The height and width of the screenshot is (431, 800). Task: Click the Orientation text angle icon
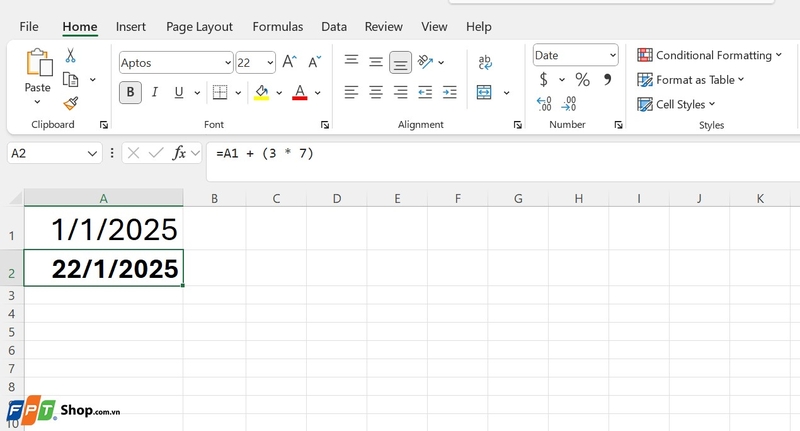(x=425, y=62)
